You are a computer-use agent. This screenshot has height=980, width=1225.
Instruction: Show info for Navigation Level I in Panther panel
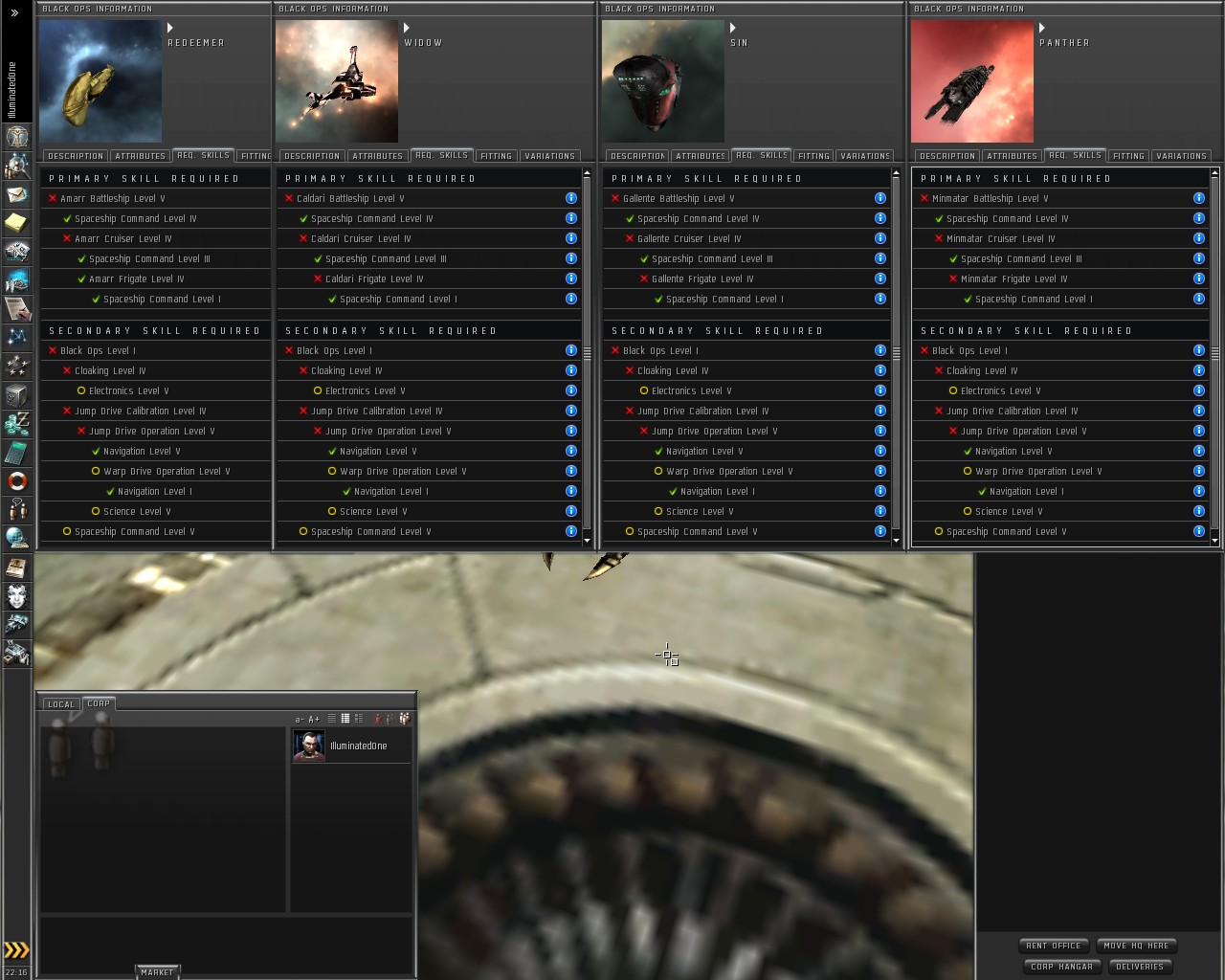pos(1199,491)
